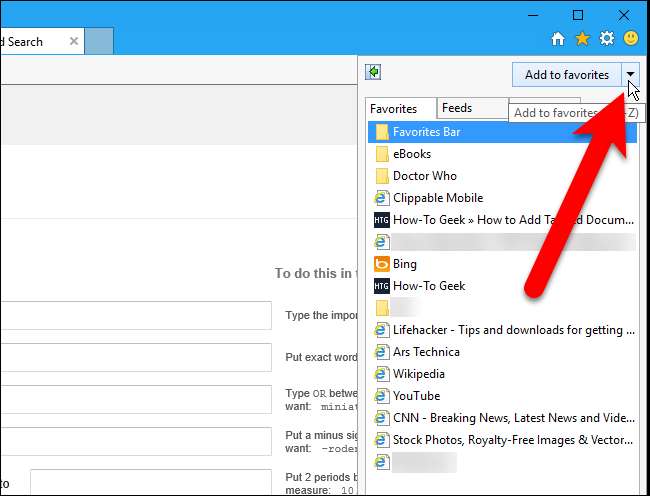Close the browser tab ending in Search
The image size is (650, 496).
(74, 41)
